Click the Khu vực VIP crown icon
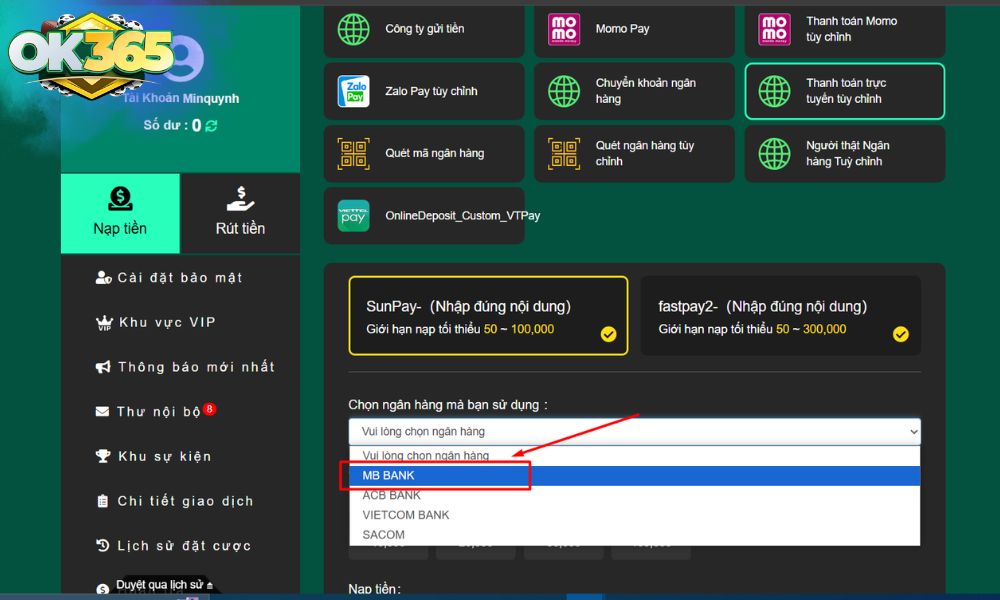 [103, 323]
